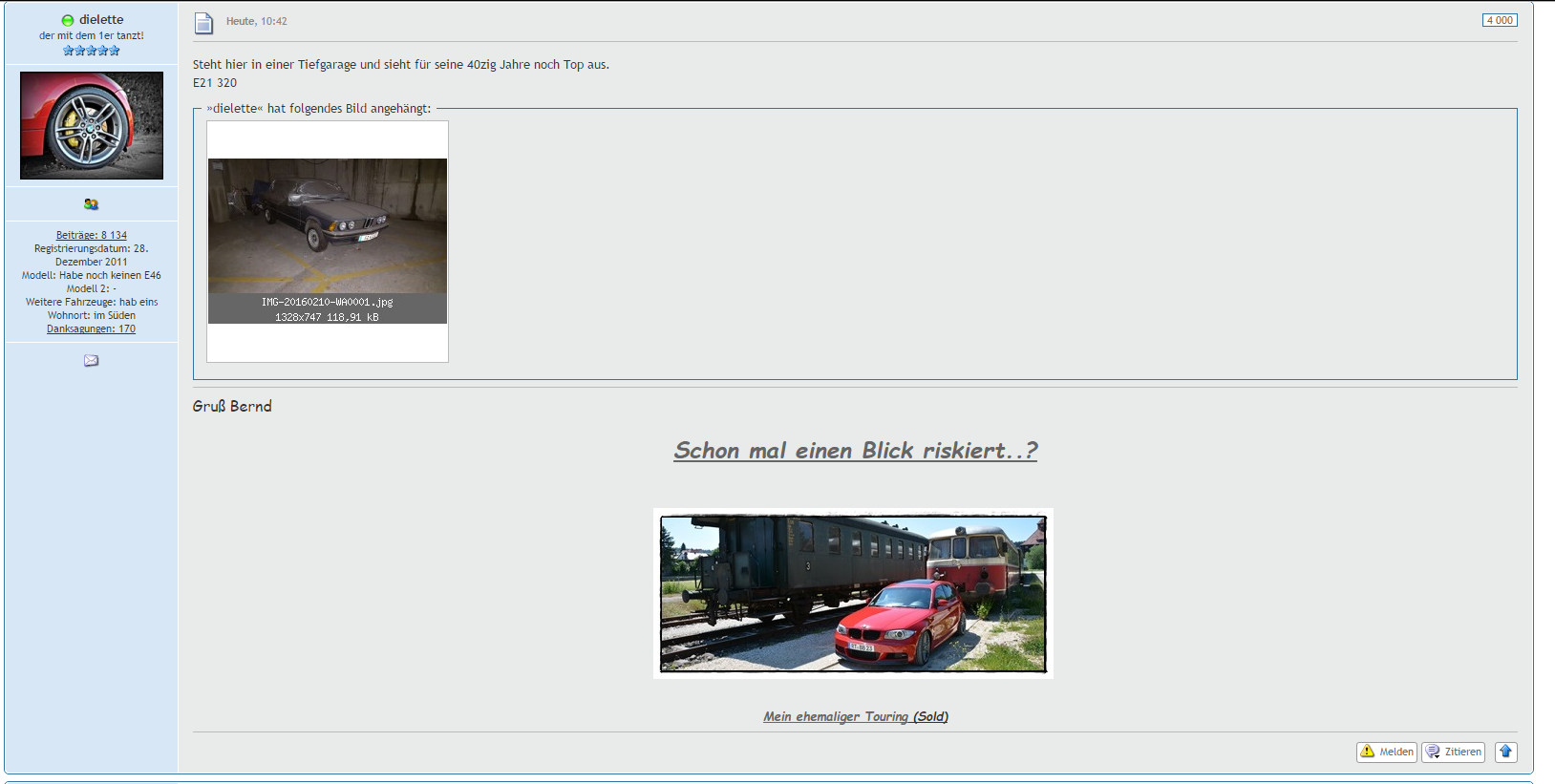Viewport: 1555px width, 784px height.
Task: Click the IMG-20160210-WA0001.jpg filename caption
Action: pyautogui.click(x=328, y=302)
